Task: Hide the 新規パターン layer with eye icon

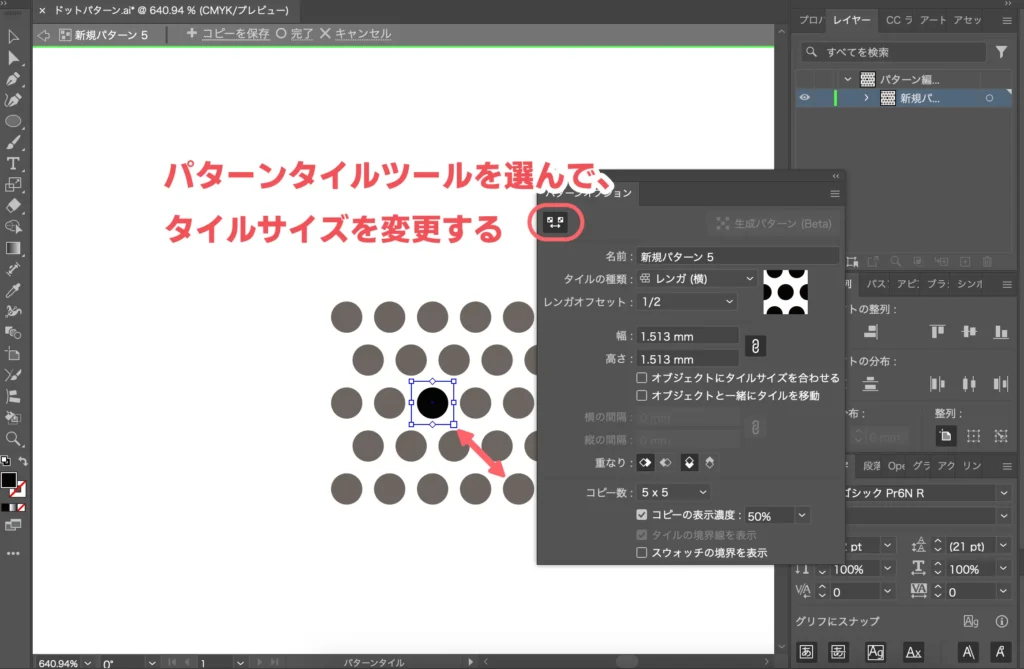Action: tap(805, 98)
